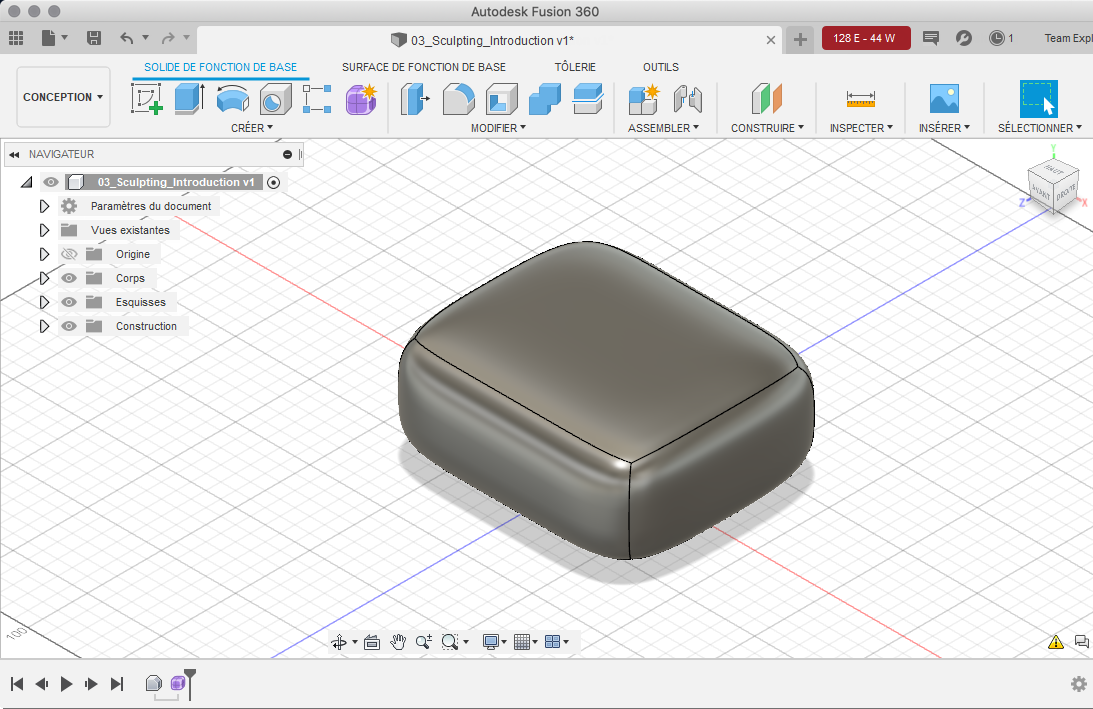Switch to SURFACE DE FONCTION DE BASE tab
The width and height of the screenshot is (1093, 709).
(x=424, y=67)
